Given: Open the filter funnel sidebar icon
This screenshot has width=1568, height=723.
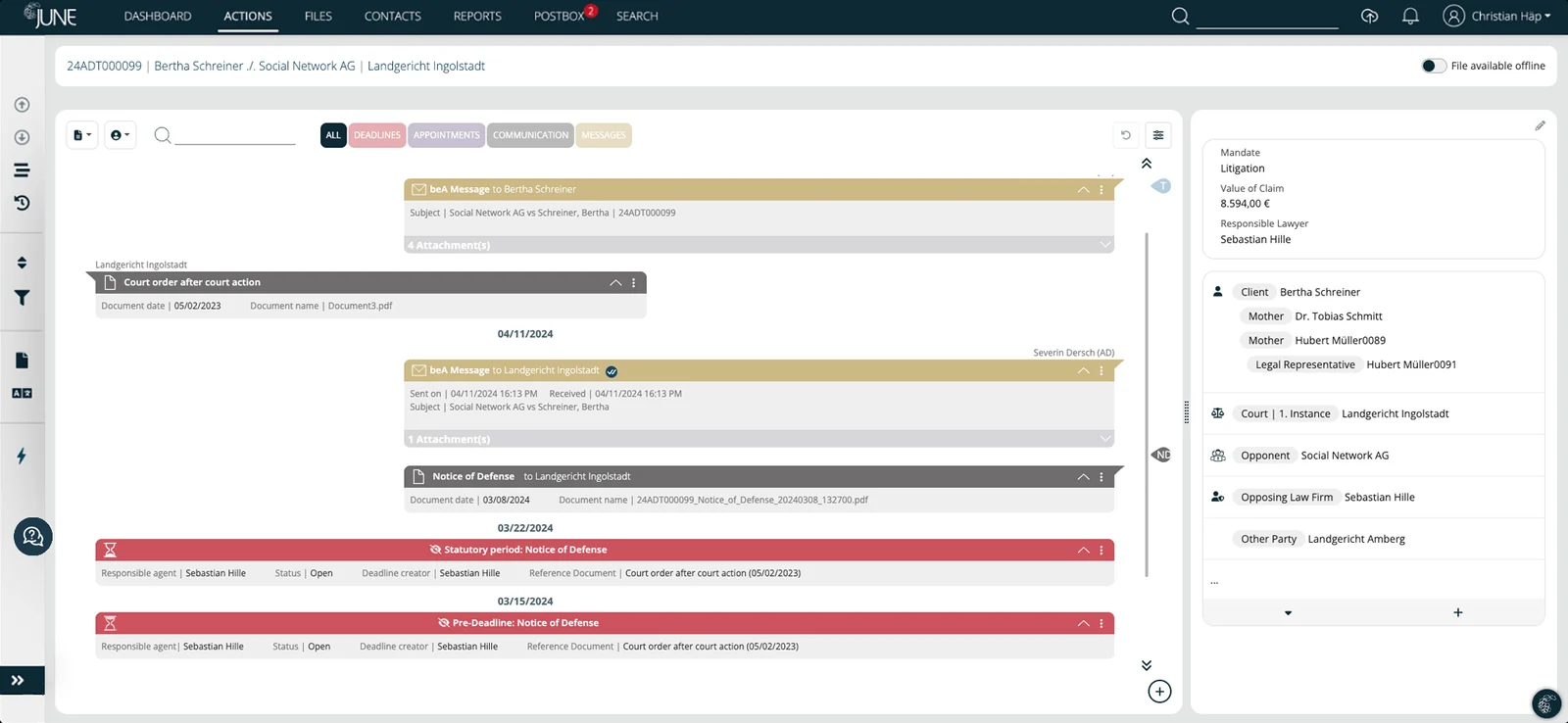Looking at the screenshot, I should (x=22, y=297).
